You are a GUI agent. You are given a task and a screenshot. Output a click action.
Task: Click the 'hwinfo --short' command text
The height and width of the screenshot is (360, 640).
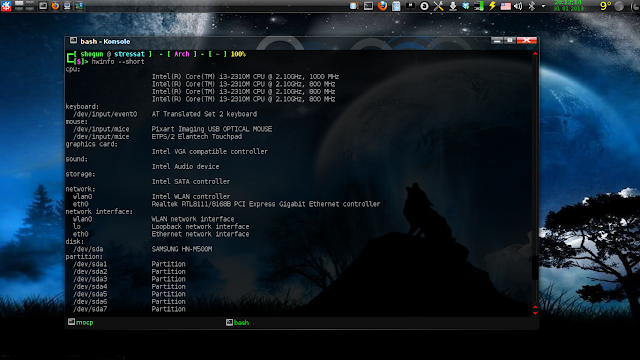point(118,62)
